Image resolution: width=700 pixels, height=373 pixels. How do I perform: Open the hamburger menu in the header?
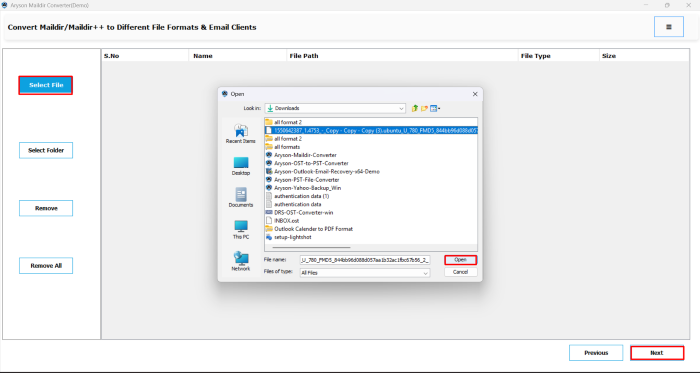(x=668, y=27)
